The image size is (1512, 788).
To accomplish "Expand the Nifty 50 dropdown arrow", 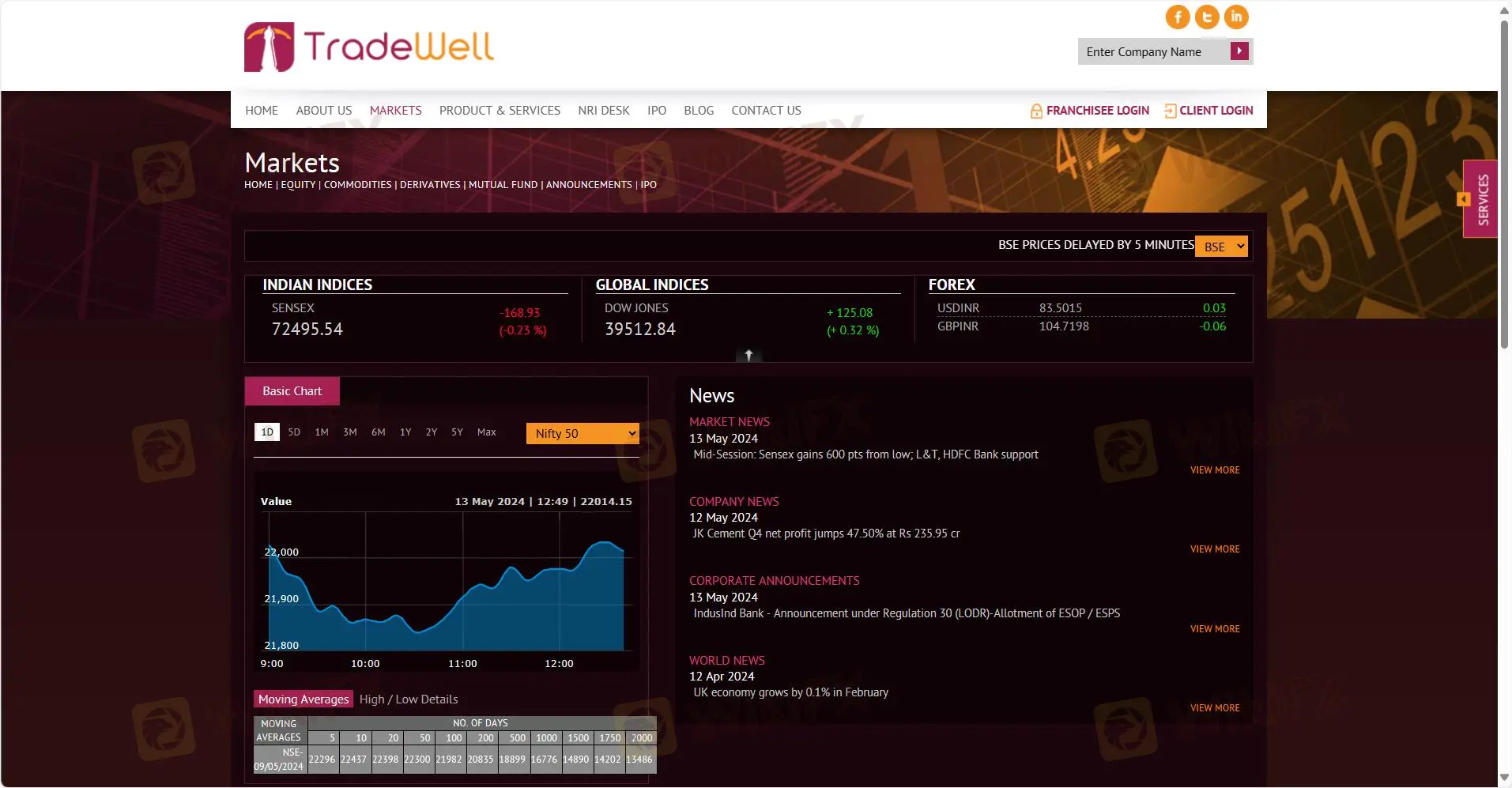I will pos(632,433).
